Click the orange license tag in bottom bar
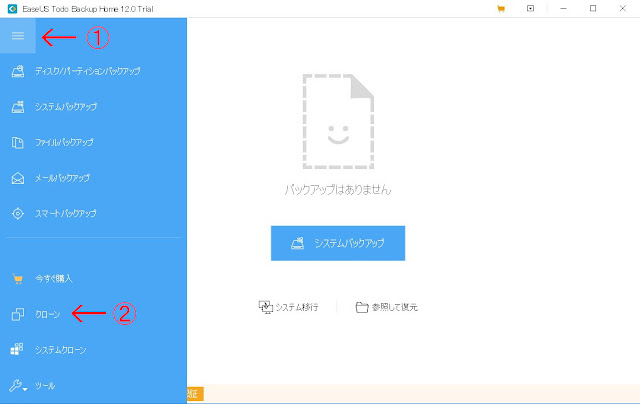640x404 pixels. [x=195, y=394]
